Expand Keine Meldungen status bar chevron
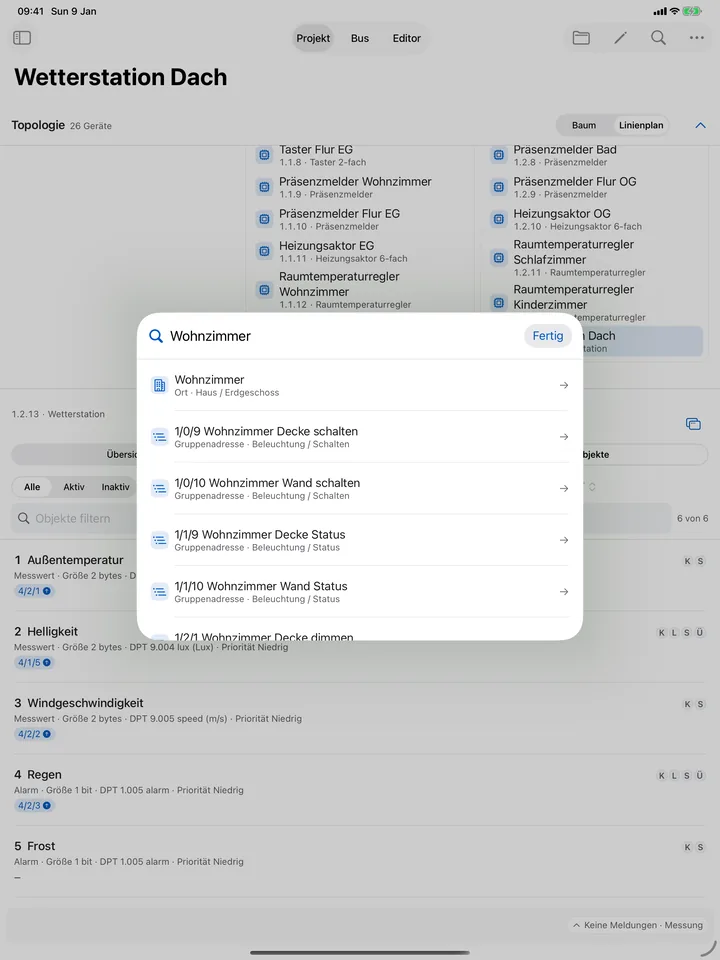 pos(576,925)
